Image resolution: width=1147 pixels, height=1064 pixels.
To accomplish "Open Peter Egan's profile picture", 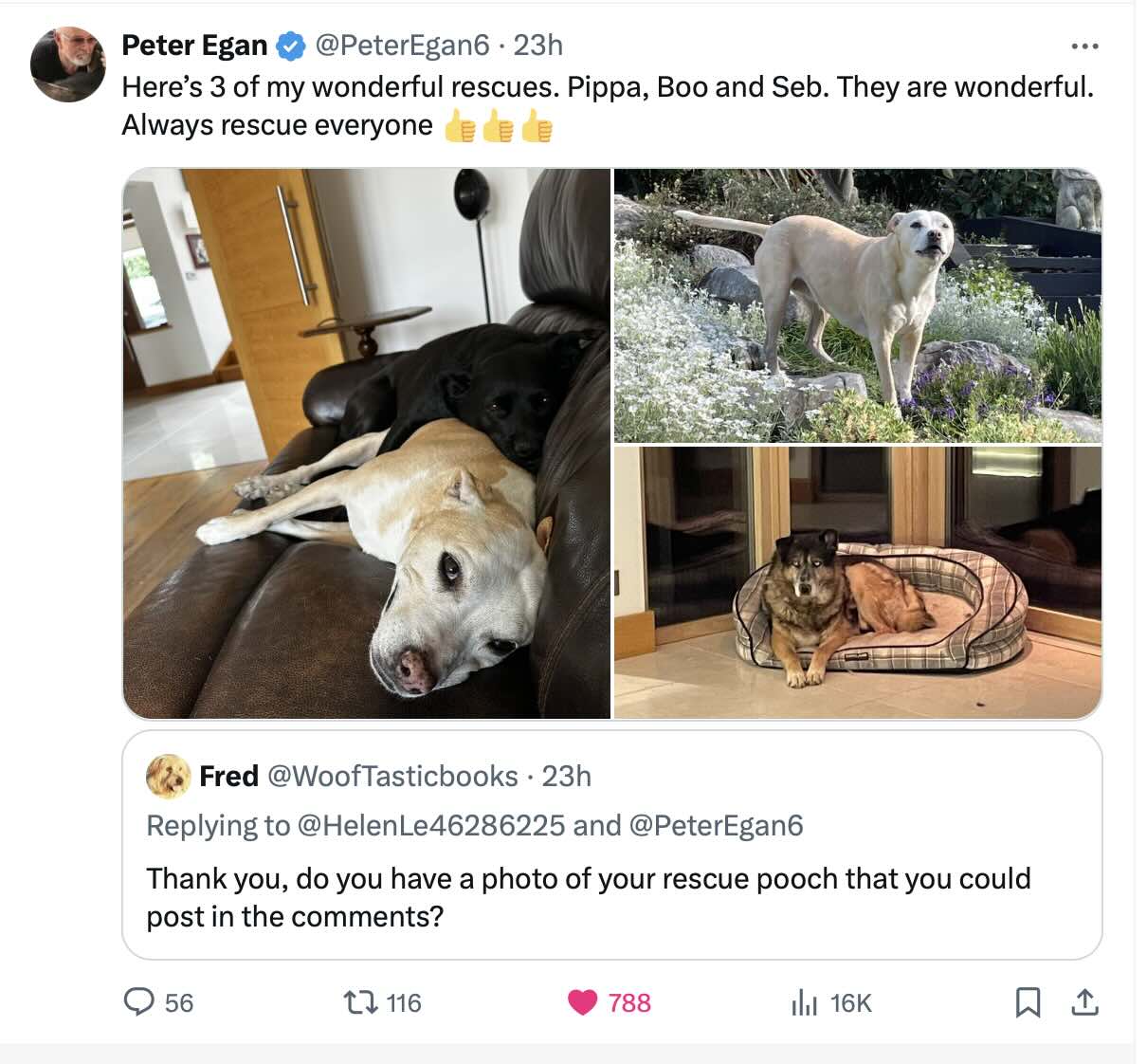I will [67, 64].
